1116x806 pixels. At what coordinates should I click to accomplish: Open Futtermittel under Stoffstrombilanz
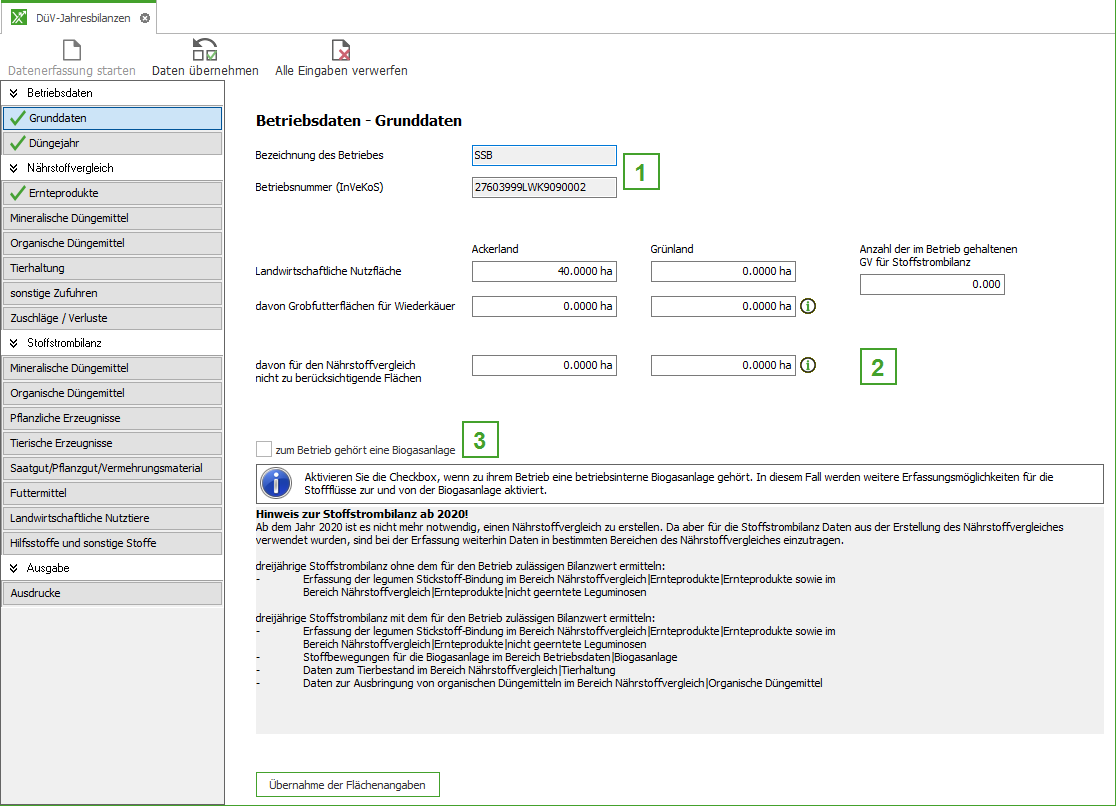[x=112, y=493]
